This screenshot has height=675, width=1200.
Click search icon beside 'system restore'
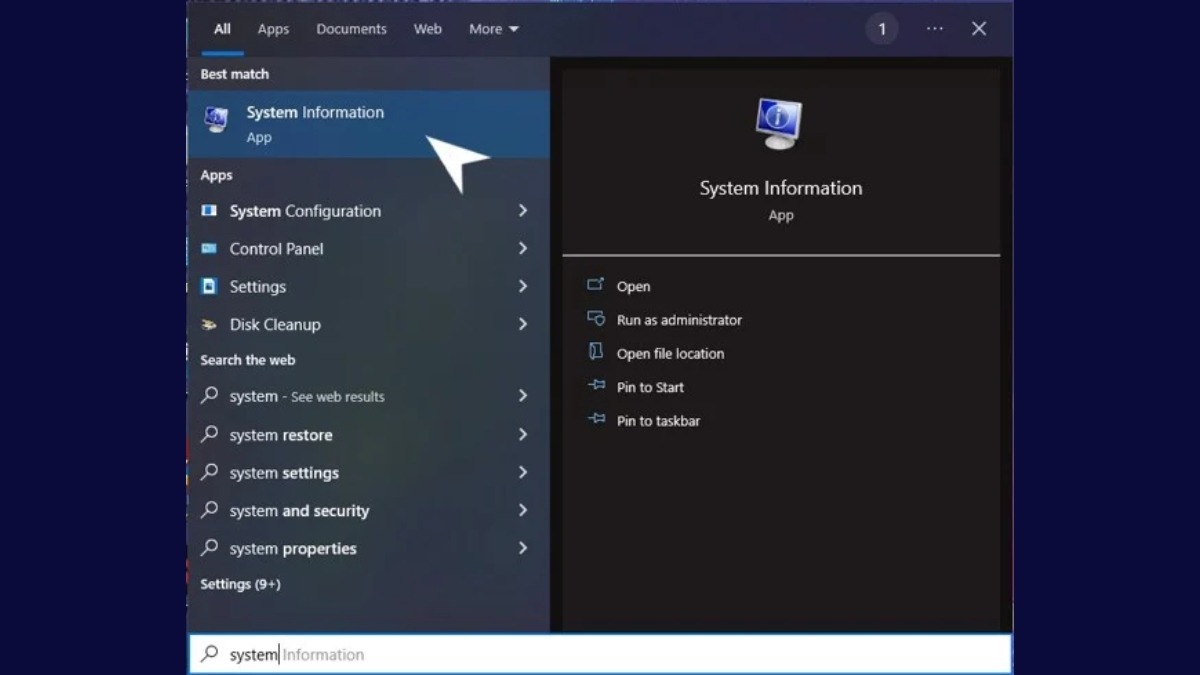[209, 434]
